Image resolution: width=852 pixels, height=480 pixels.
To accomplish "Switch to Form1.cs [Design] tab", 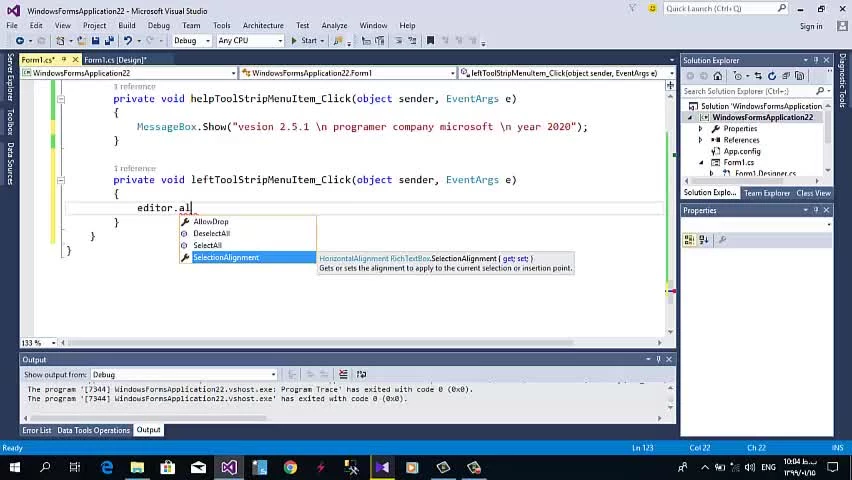I will (x=115, y=60).
